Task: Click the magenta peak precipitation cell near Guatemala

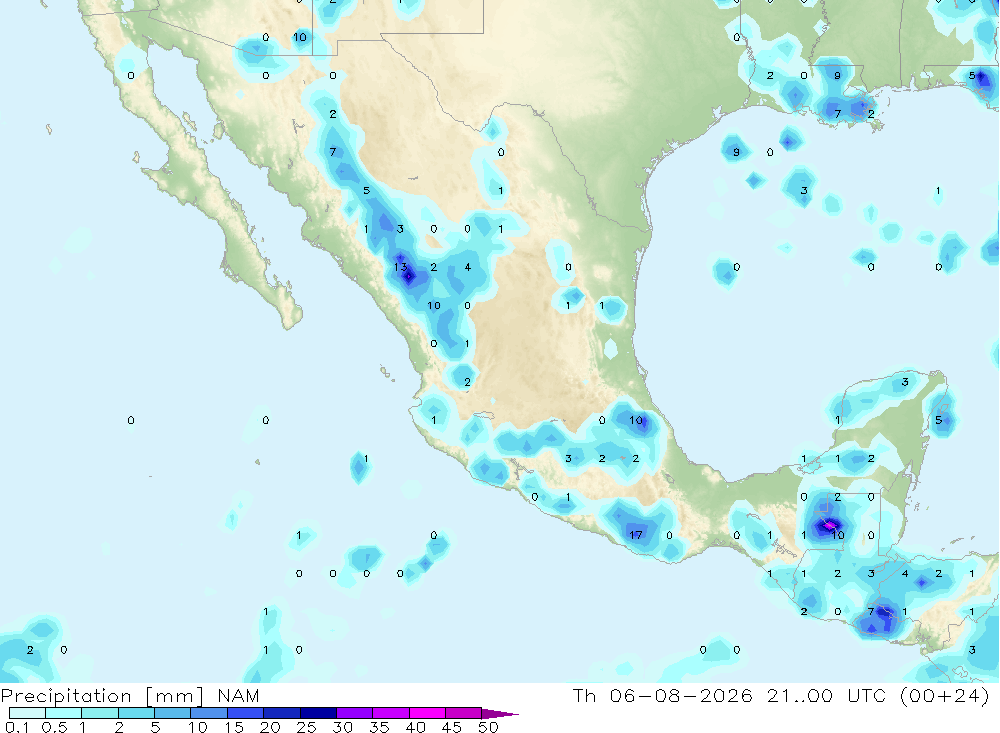Action: (x=830, y=525)
